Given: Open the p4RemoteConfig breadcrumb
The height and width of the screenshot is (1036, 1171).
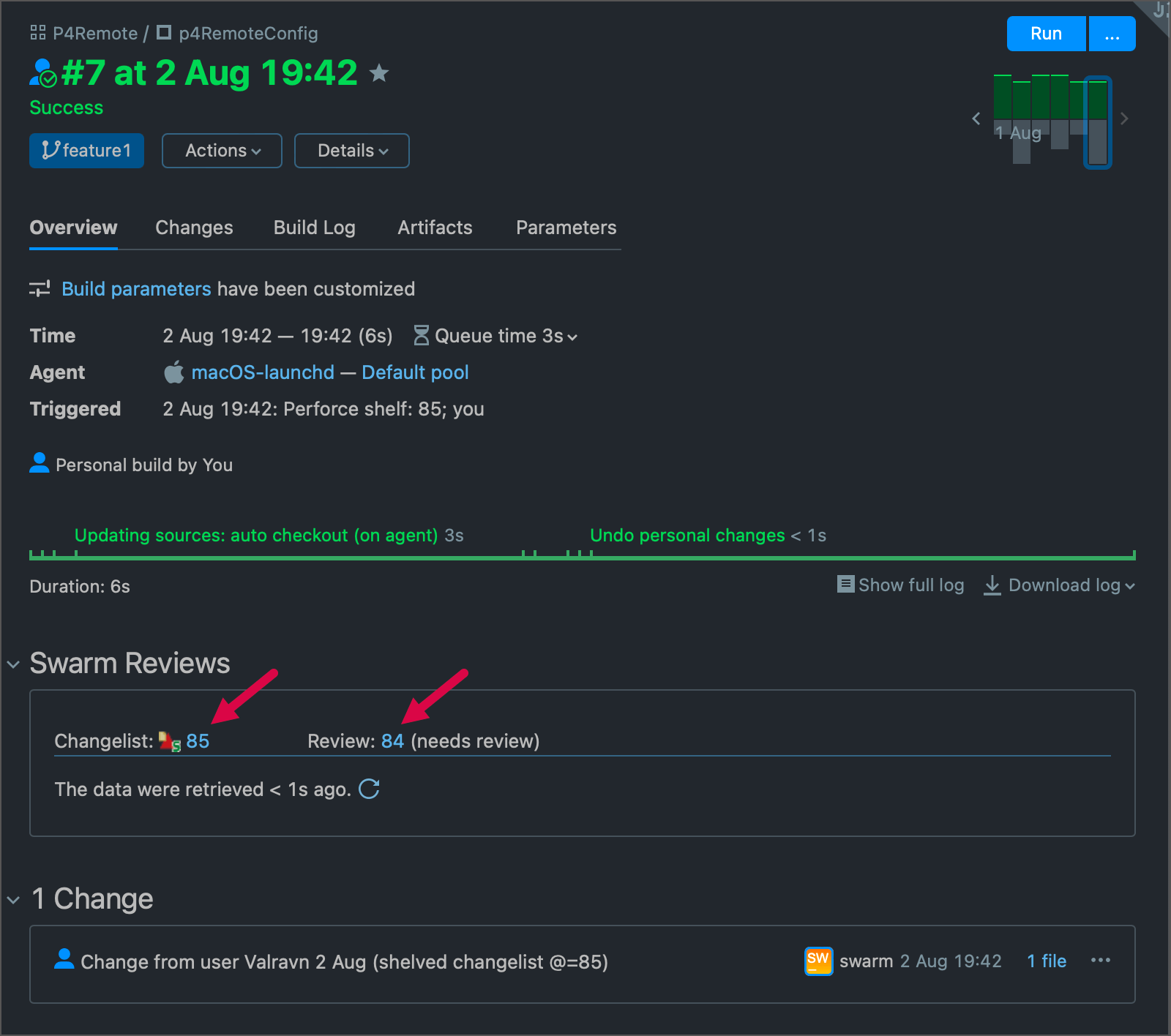Looking at the screenshot, I should [248, 33].
